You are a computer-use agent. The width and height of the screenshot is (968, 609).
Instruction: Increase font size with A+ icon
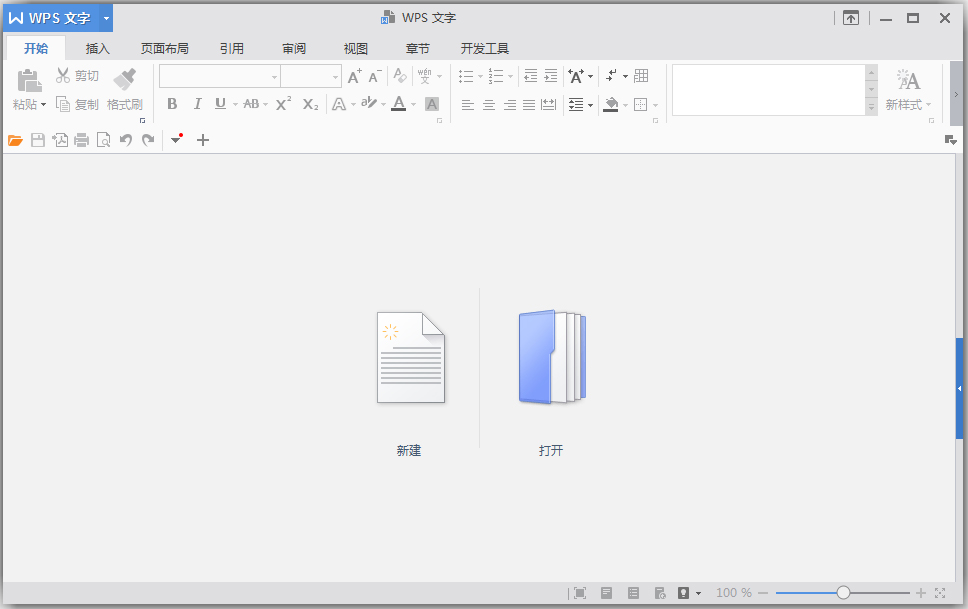[354, 76]
